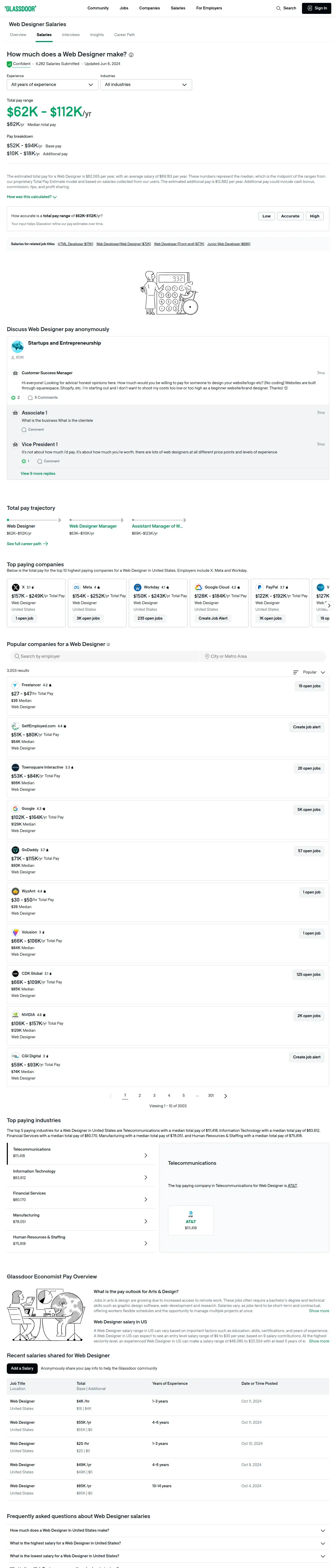
Task: Open the Career Path tab
Action: (x=124, y=35)
